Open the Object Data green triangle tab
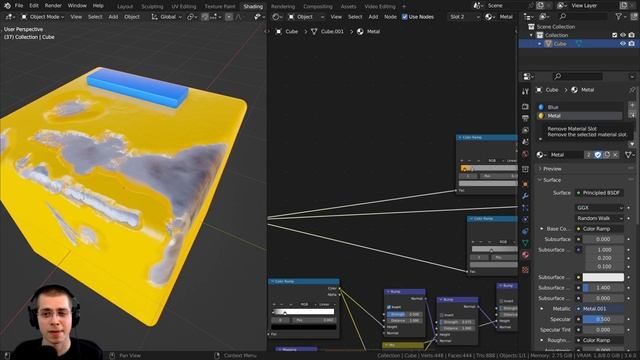Screen dimensions: 640x360 click(525, 243)
